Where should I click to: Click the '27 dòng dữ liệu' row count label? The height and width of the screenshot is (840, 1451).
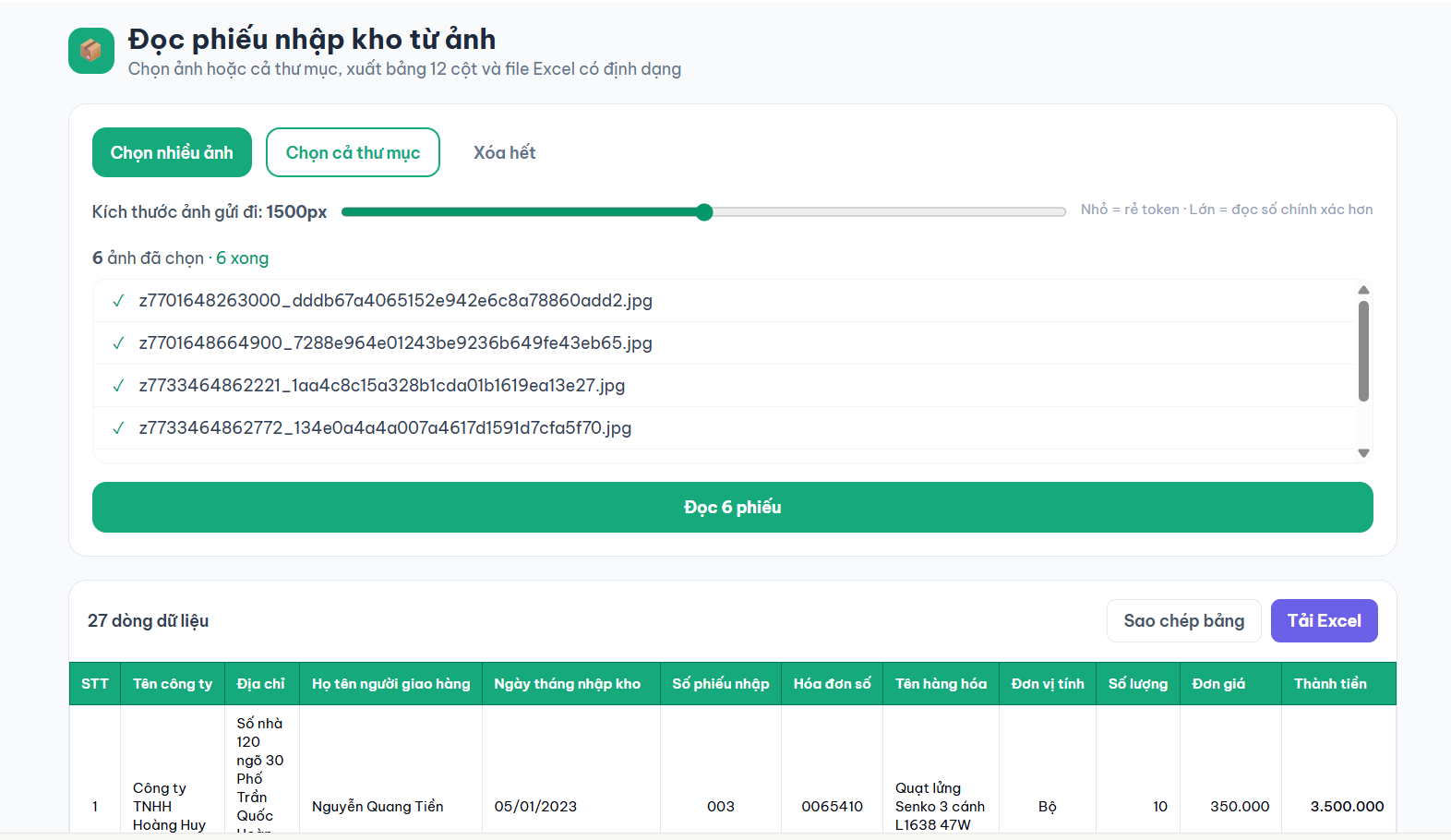coord(149,621)
